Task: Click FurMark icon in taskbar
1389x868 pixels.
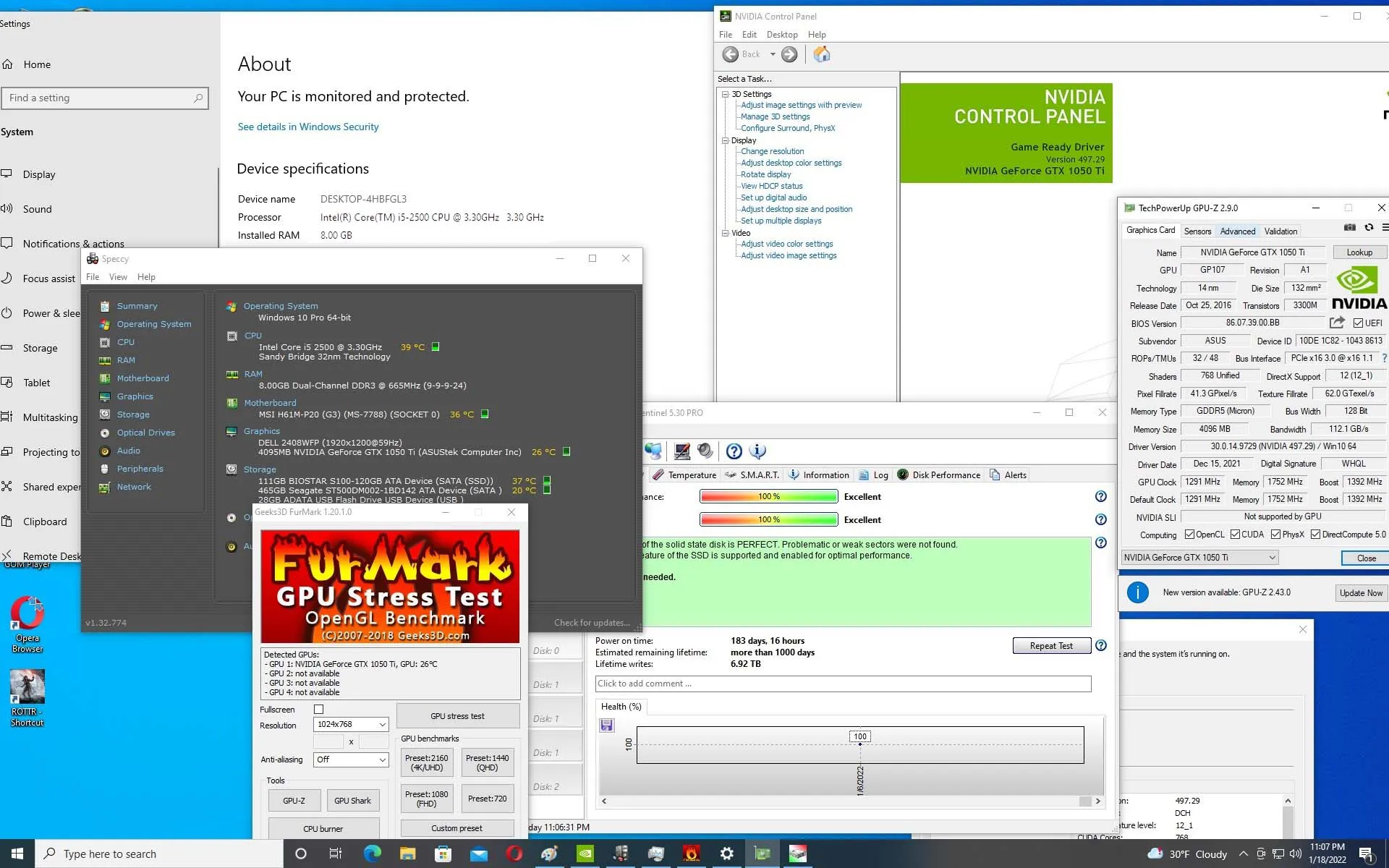Action: click(692, 854)
